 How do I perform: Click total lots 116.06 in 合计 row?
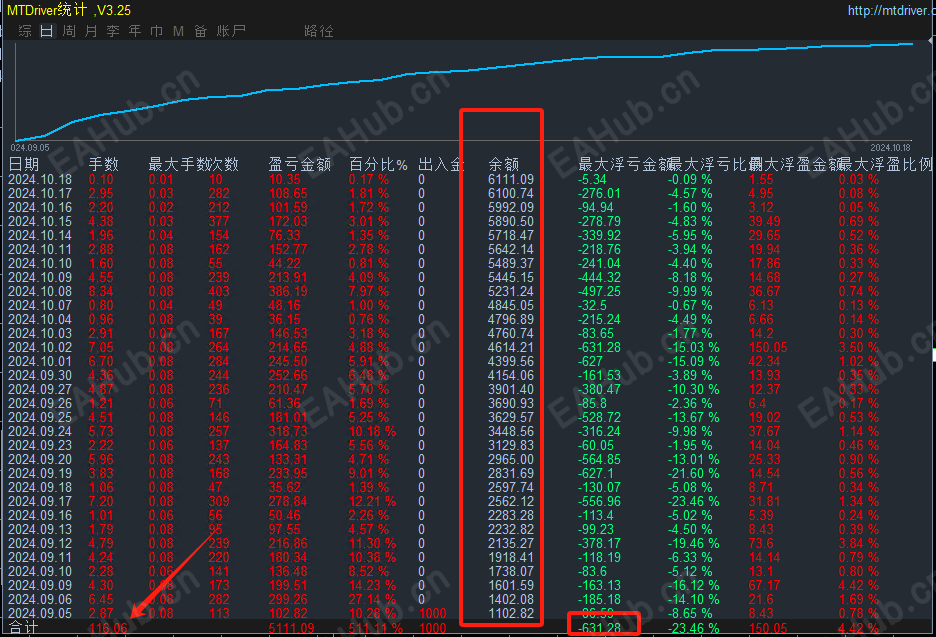(x=108, y=628)
